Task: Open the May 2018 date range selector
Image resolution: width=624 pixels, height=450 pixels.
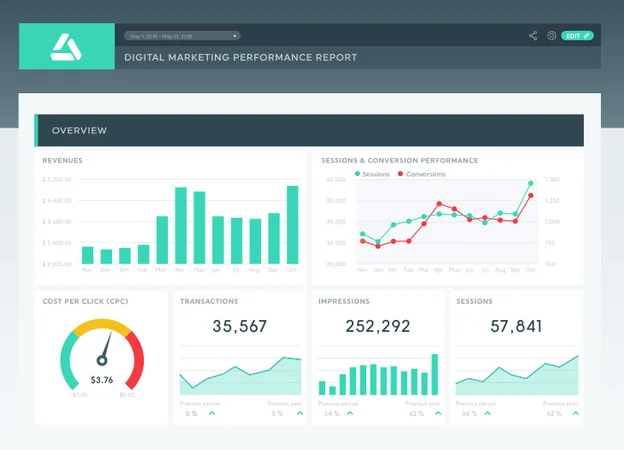Action: pos(182,36)
